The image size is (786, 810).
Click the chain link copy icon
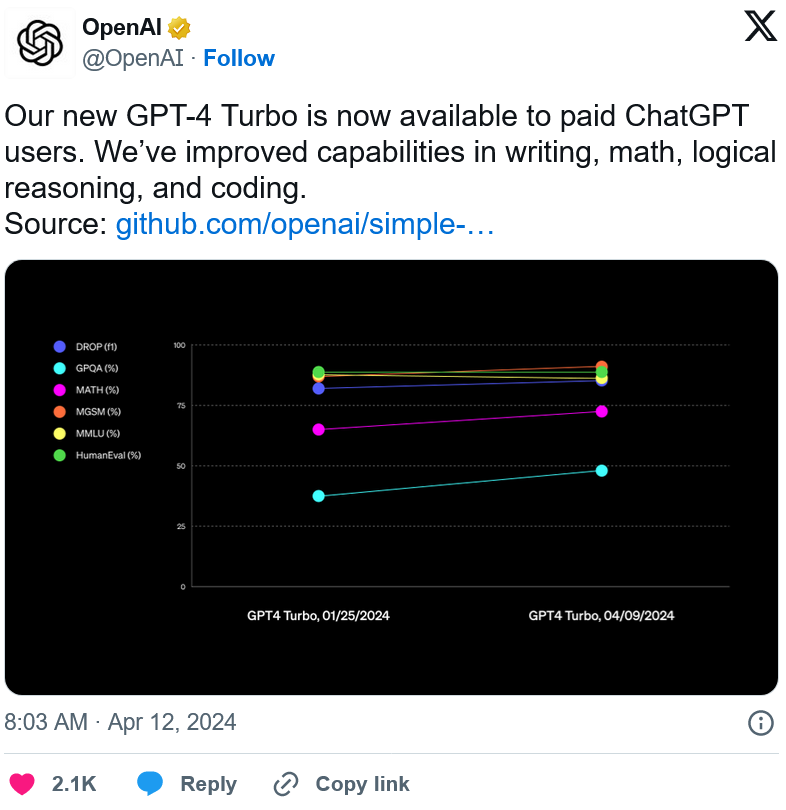pyautogui.click(x=286, y=784)
